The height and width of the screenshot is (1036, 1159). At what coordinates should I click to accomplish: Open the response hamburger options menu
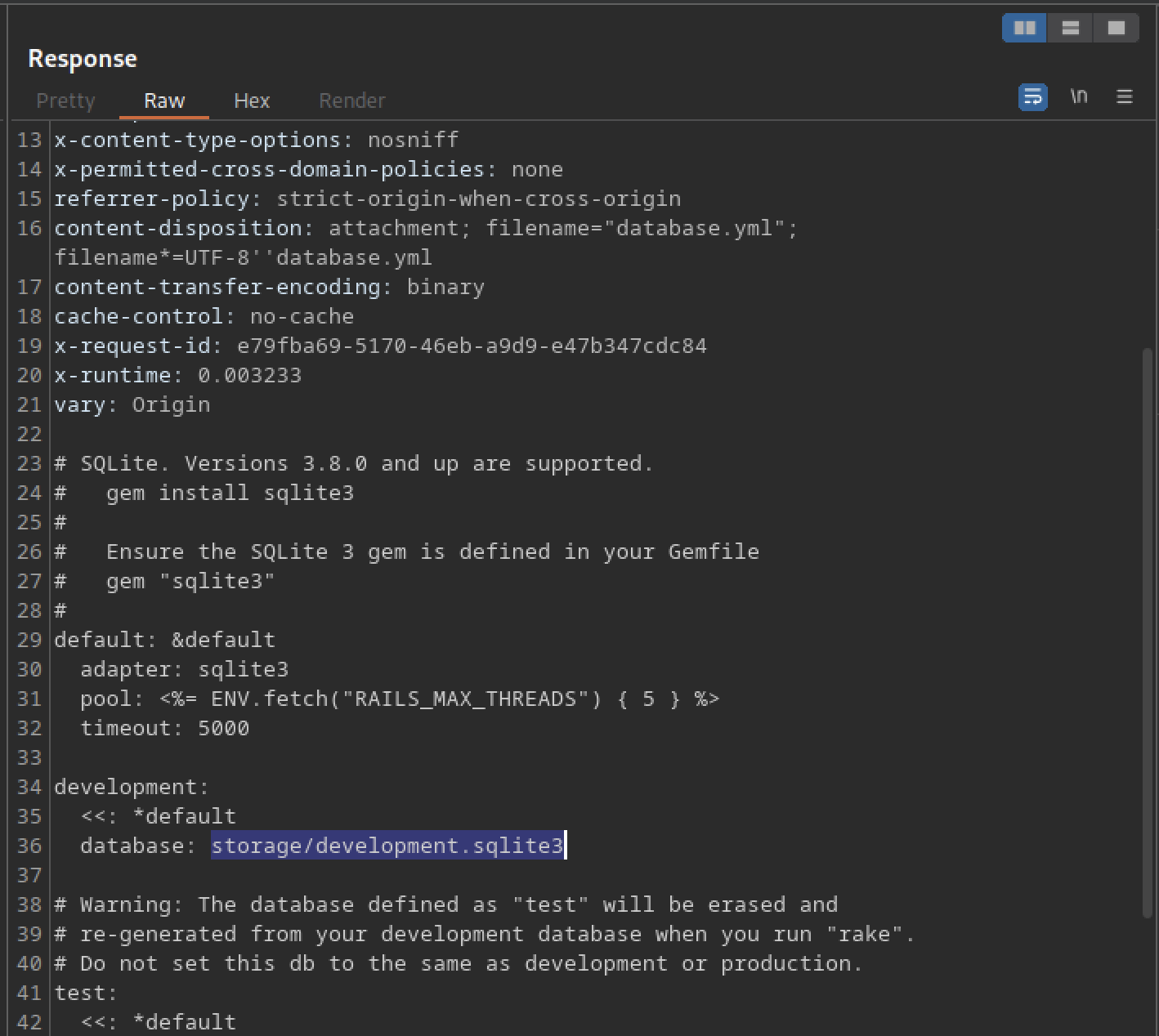[x=1124, y=97]
